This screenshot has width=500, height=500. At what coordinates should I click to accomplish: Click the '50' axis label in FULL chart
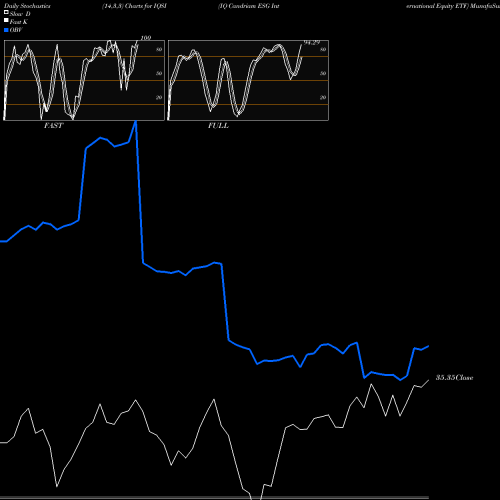323,73
